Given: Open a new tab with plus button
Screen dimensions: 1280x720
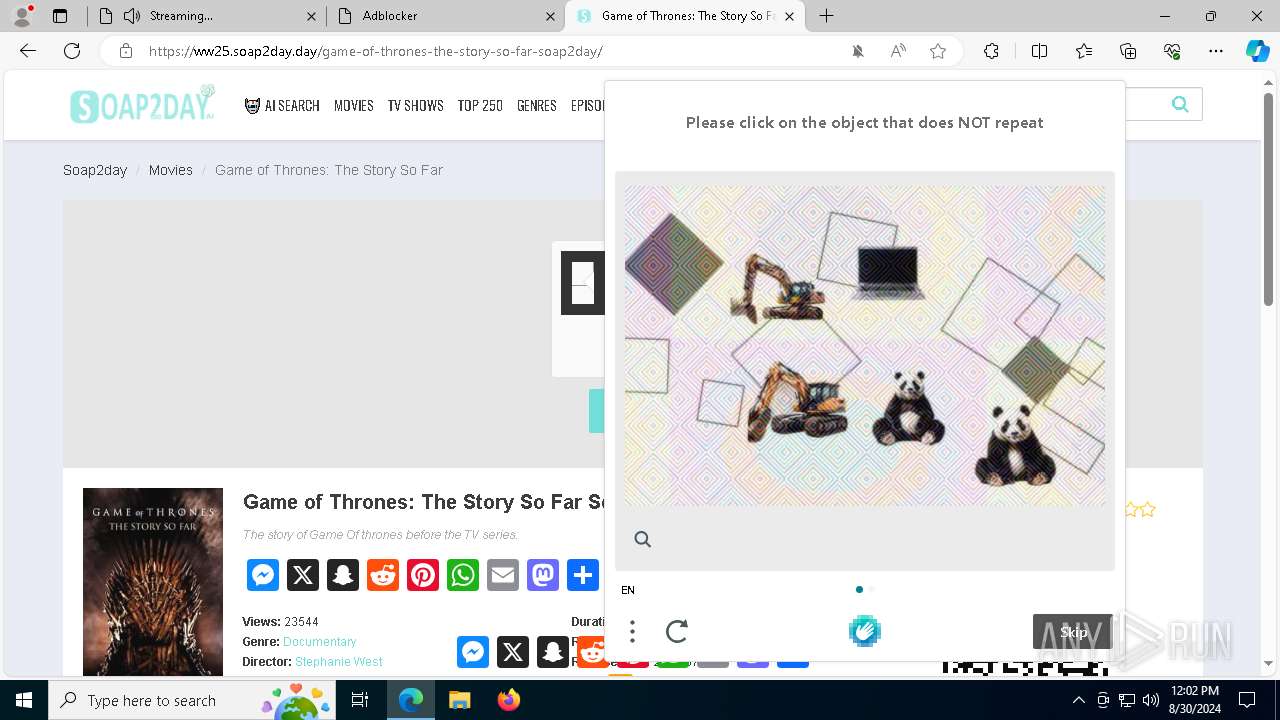Looking at the screenshot, I should (826, 16).
